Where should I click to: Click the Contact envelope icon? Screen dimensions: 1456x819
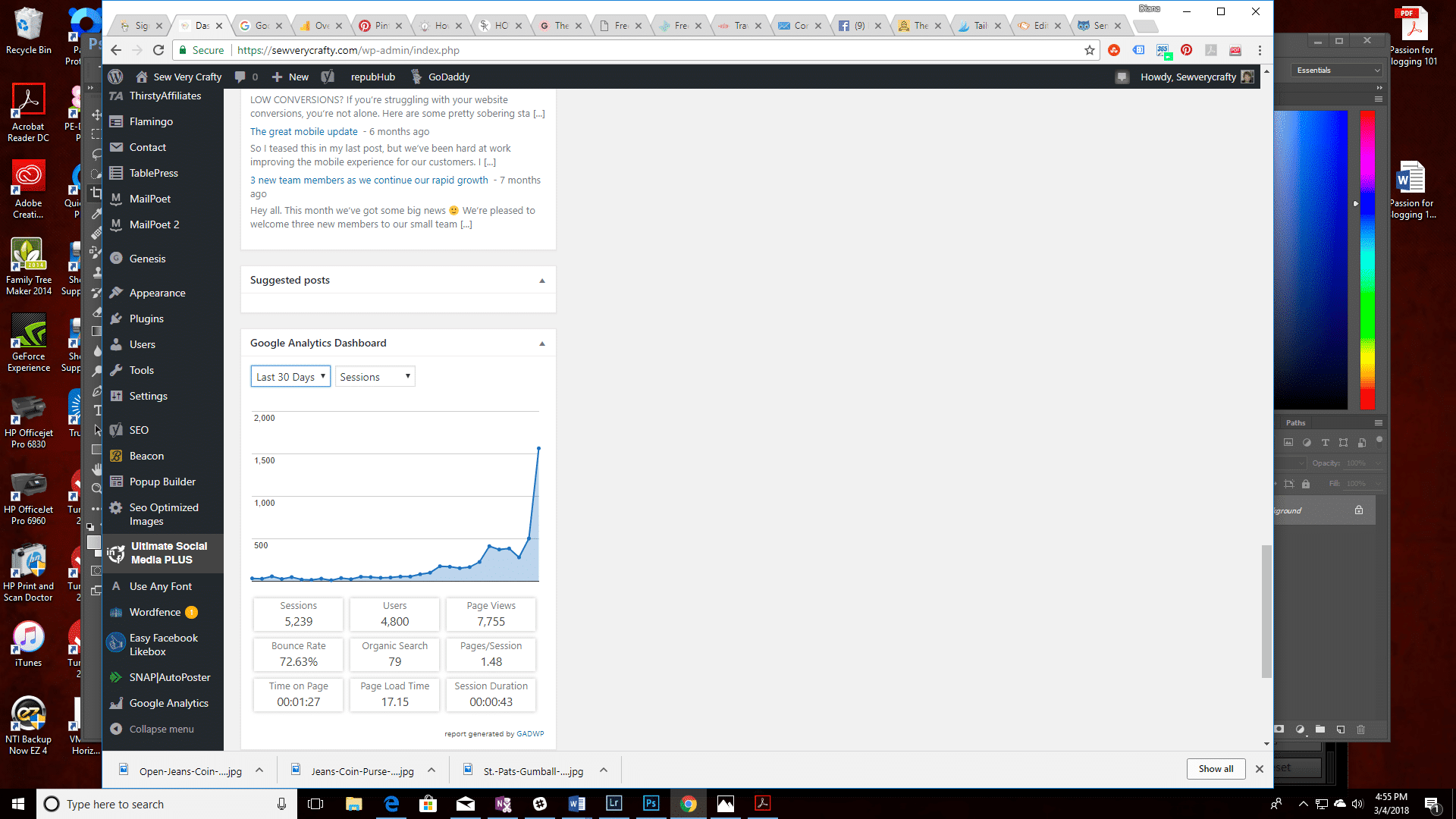(116, 147)
